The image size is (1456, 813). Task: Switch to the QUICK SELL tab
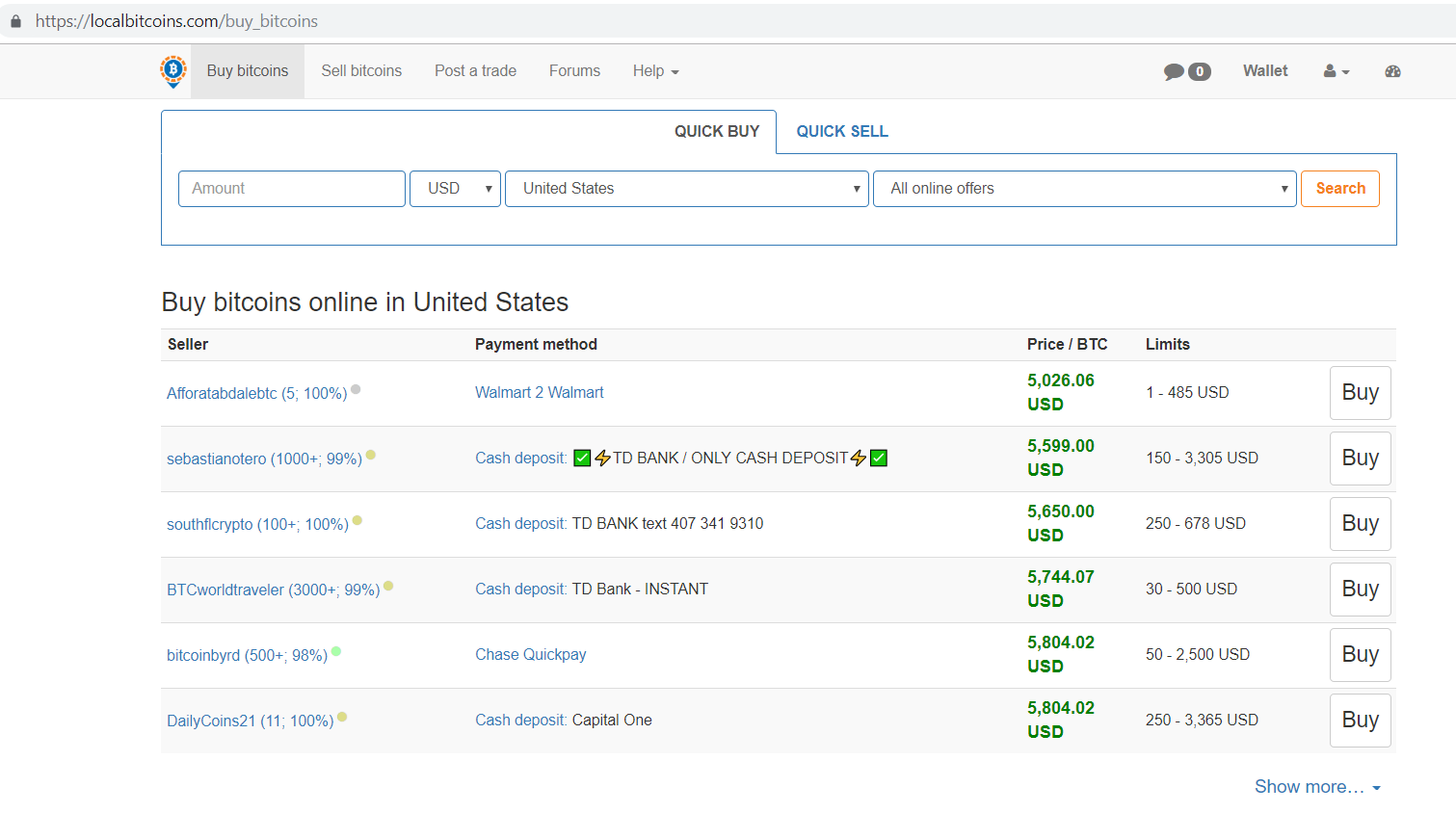(x=842, y=132)
